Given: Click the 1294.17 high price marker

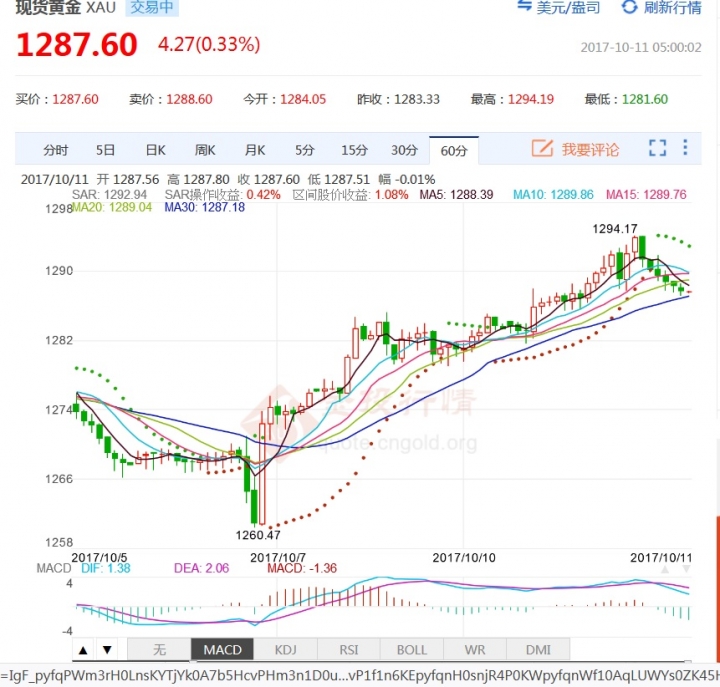Looking at the screenshot, I should [615, 229].
